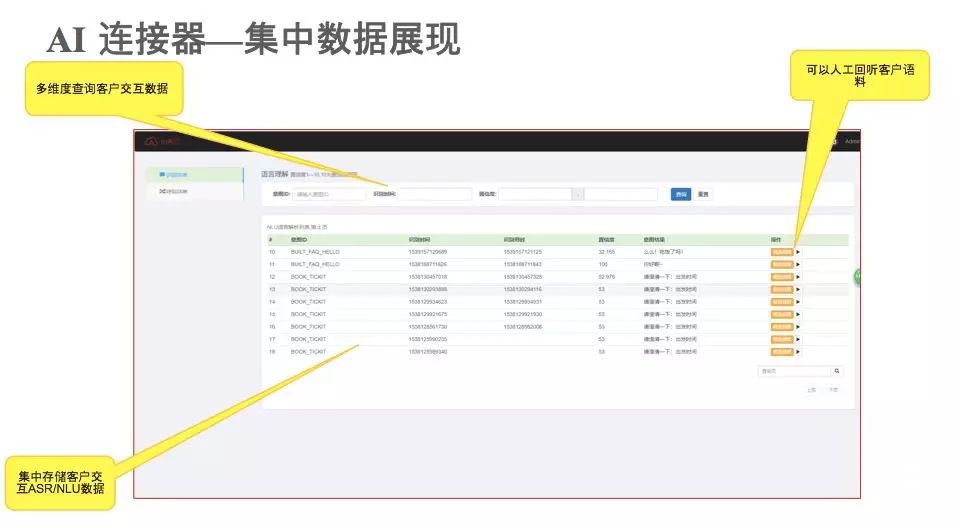Click the magnifier icon beside page search box
This screenshot has height=528, width=960.
click(838, 371)
